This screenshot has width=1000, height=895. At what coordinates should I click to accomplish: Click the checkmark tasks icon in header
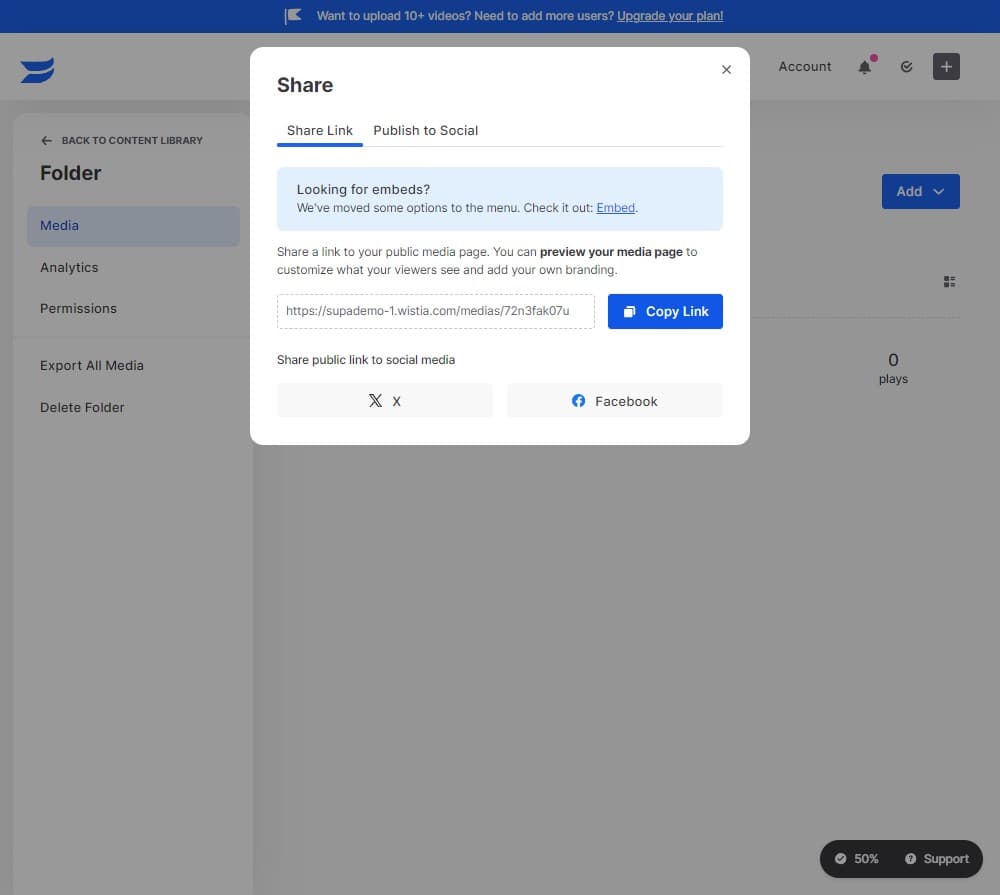pyautogui.click(x=906, y=67)
